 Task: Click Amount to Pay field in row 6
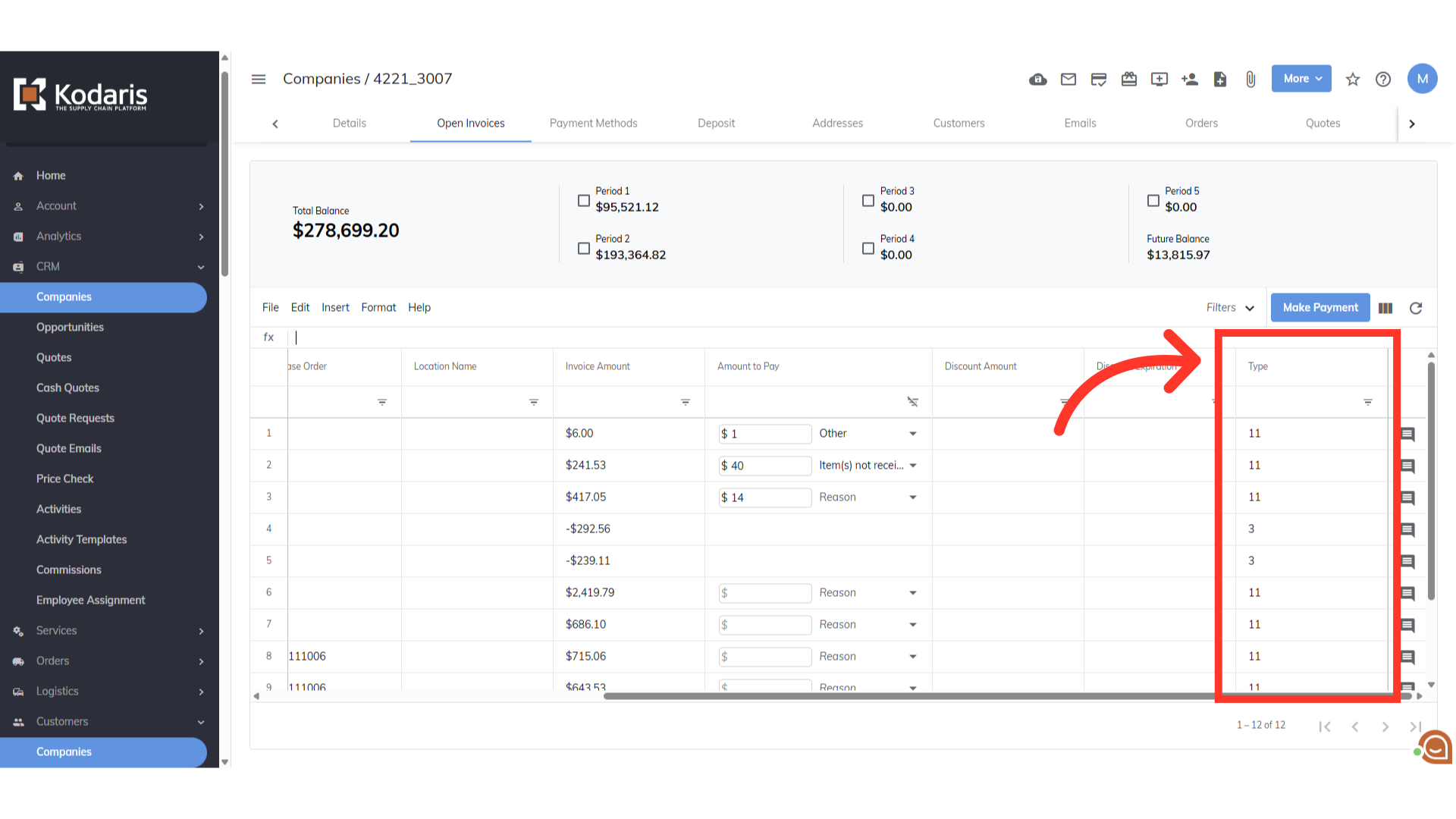pyautogui.click(x=765, y=593)
